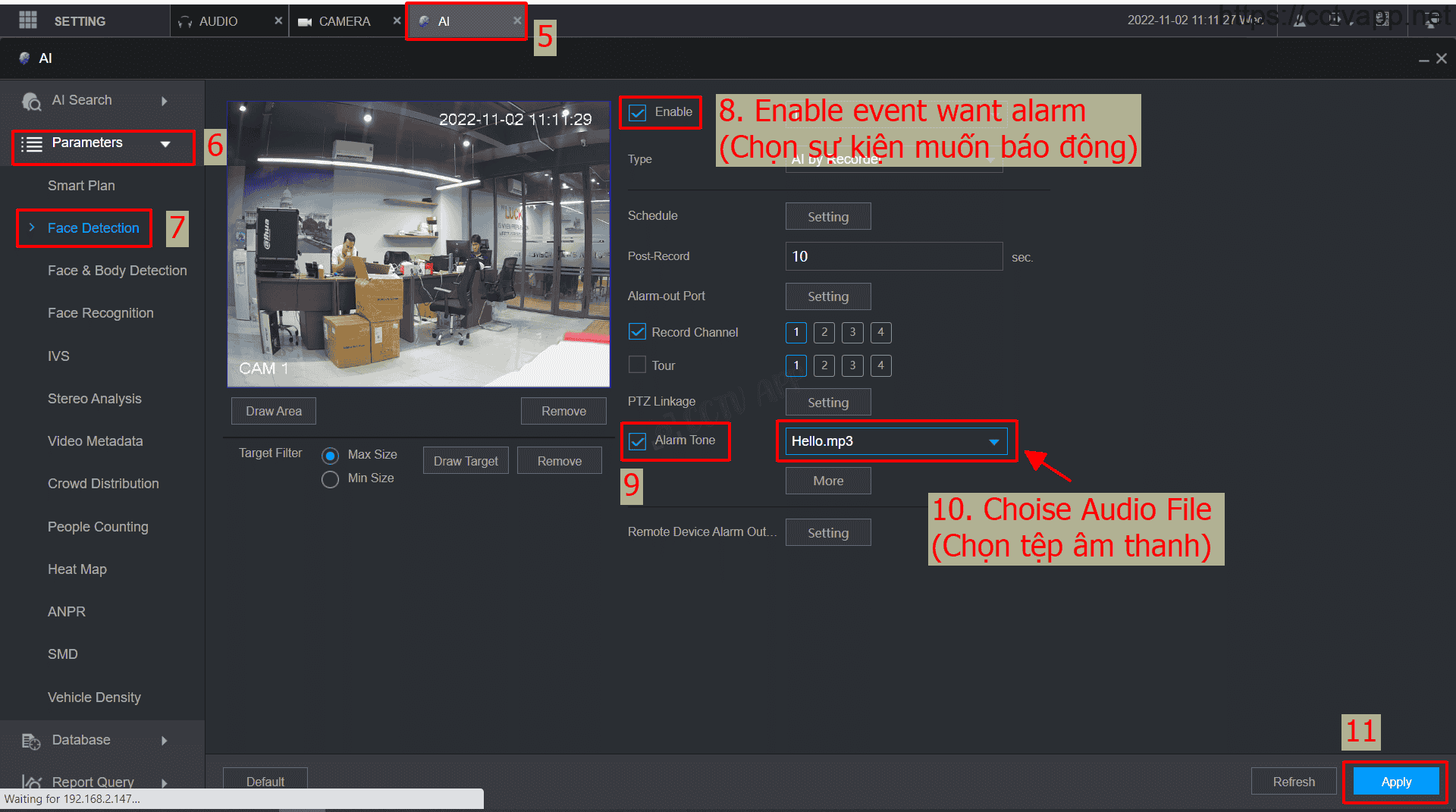The image size is (1456, 812).
Task: Close the CAMERA tab with its X
Action: 397,20
